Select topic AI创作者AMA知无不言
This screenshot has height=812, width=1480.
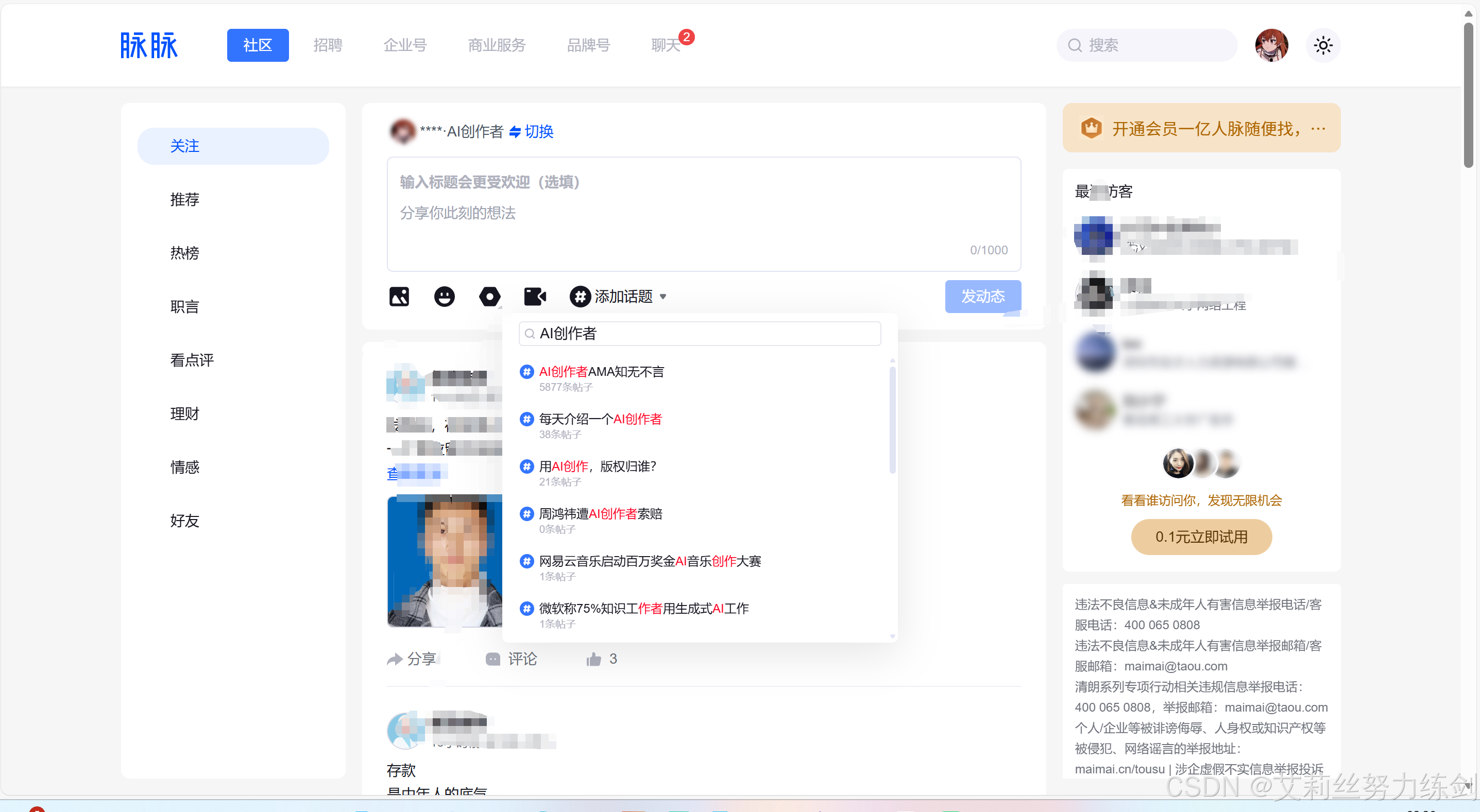coord(601,372)
